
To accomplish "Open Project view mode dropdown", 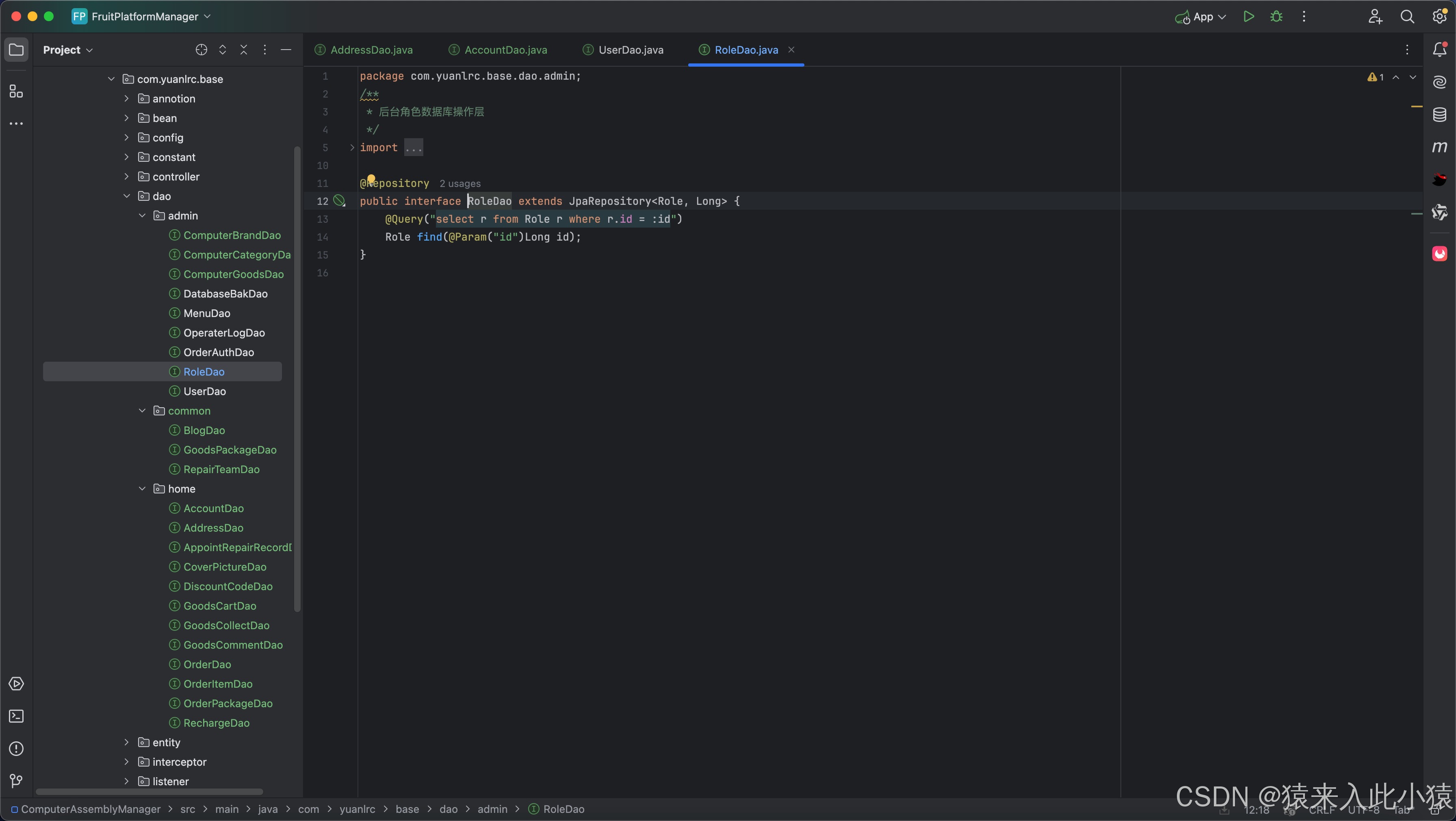I will click(x=68, y=50).
